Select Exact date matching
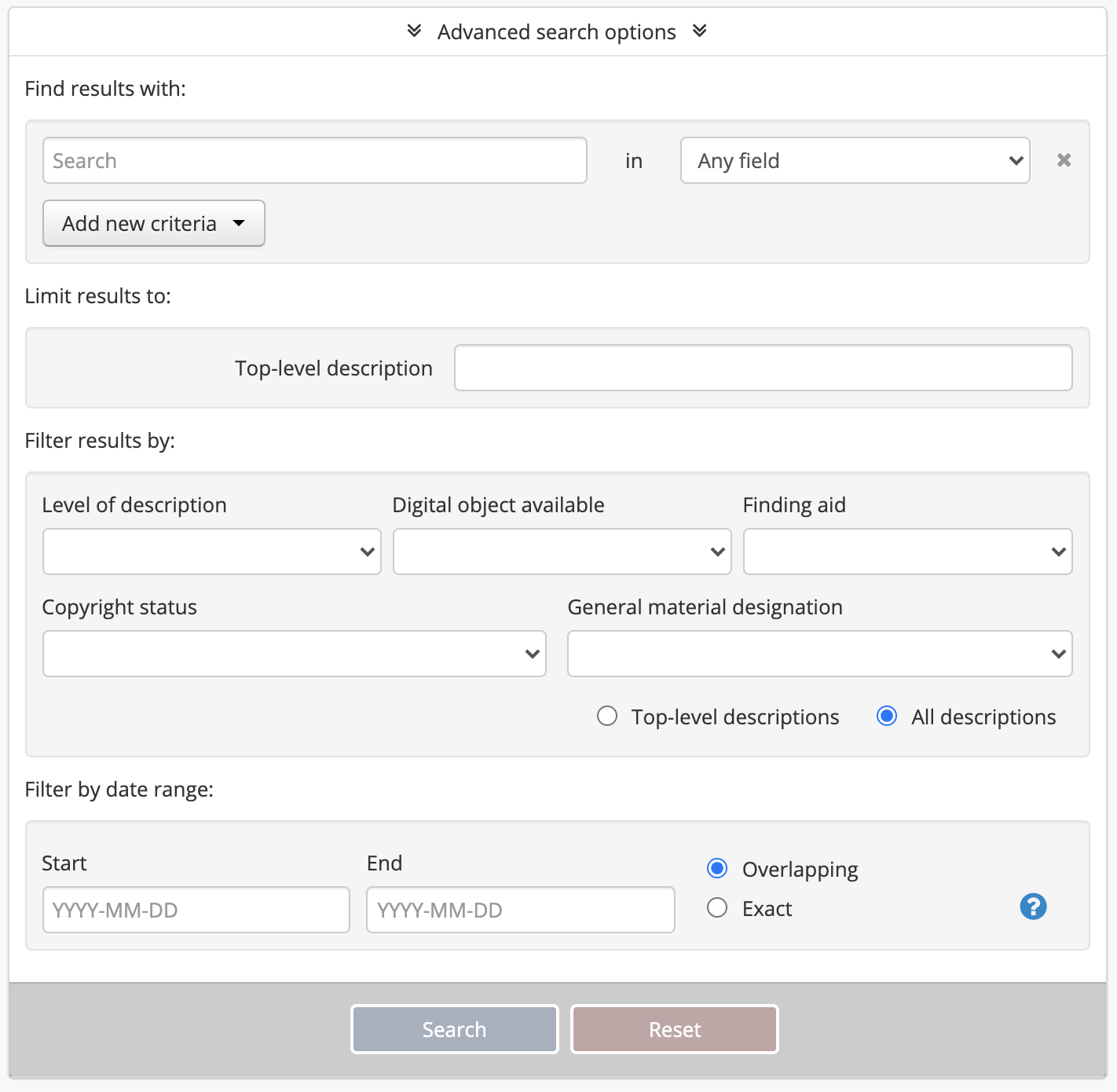This screenshot has height=1092, width=1117. click(x=716, y=907)
